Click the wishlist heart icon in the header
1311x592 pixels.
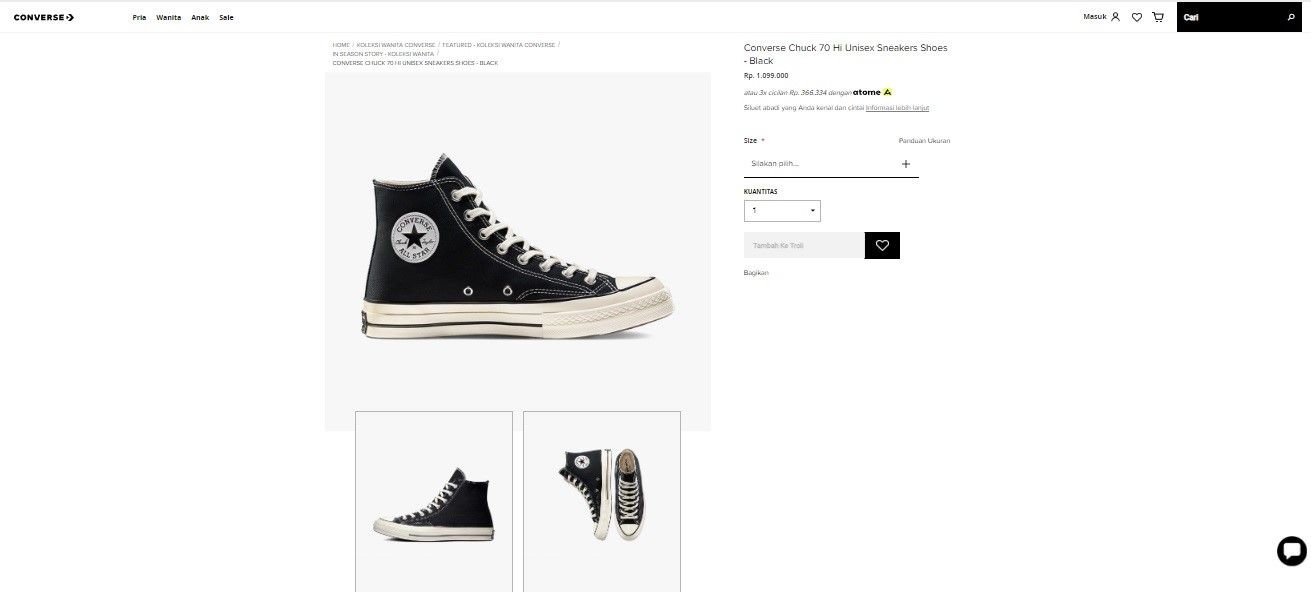tap(1136, 17)
